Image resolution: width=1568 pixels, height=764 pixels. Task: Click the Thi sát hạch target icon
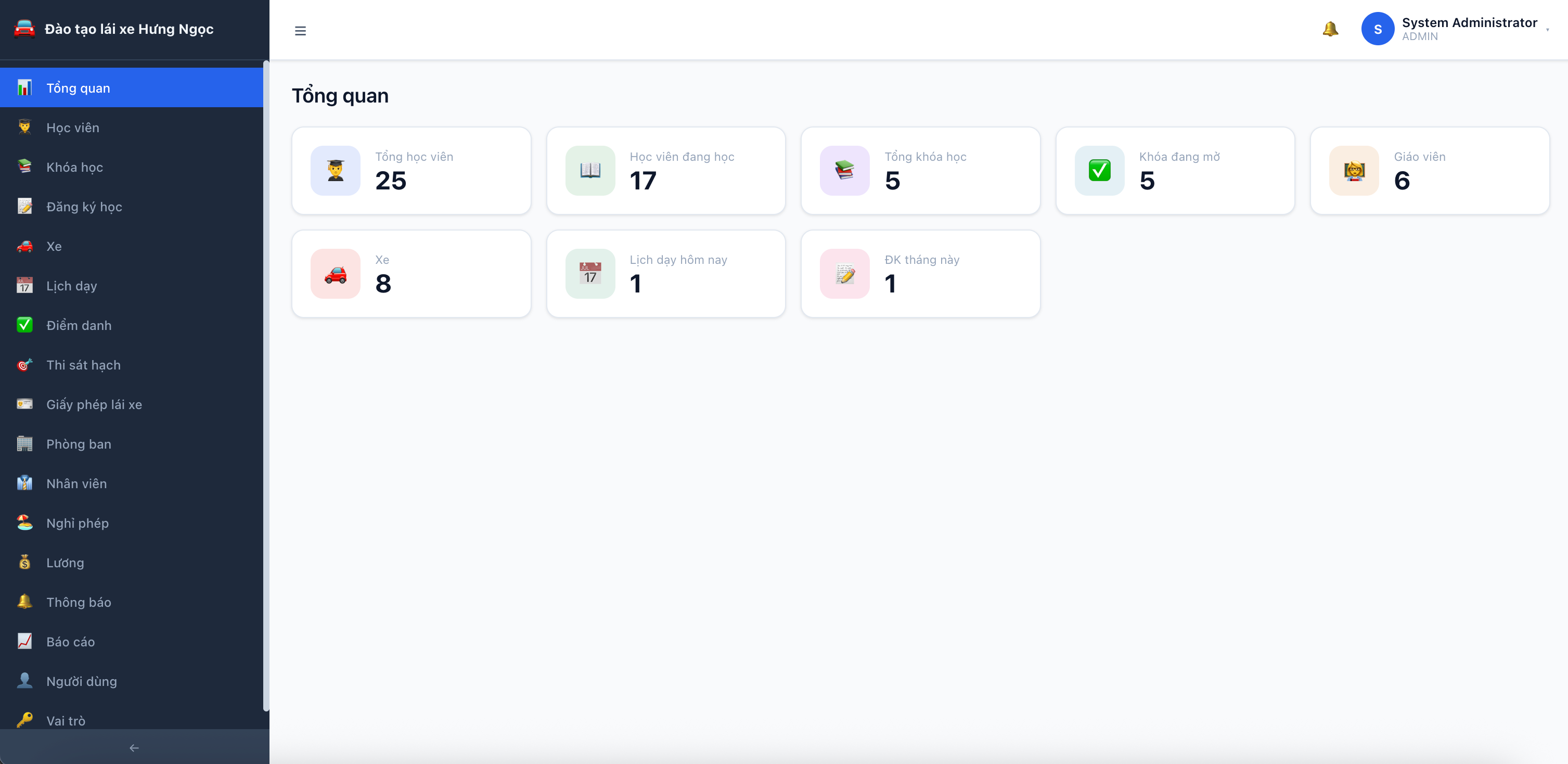click(24, 365)
